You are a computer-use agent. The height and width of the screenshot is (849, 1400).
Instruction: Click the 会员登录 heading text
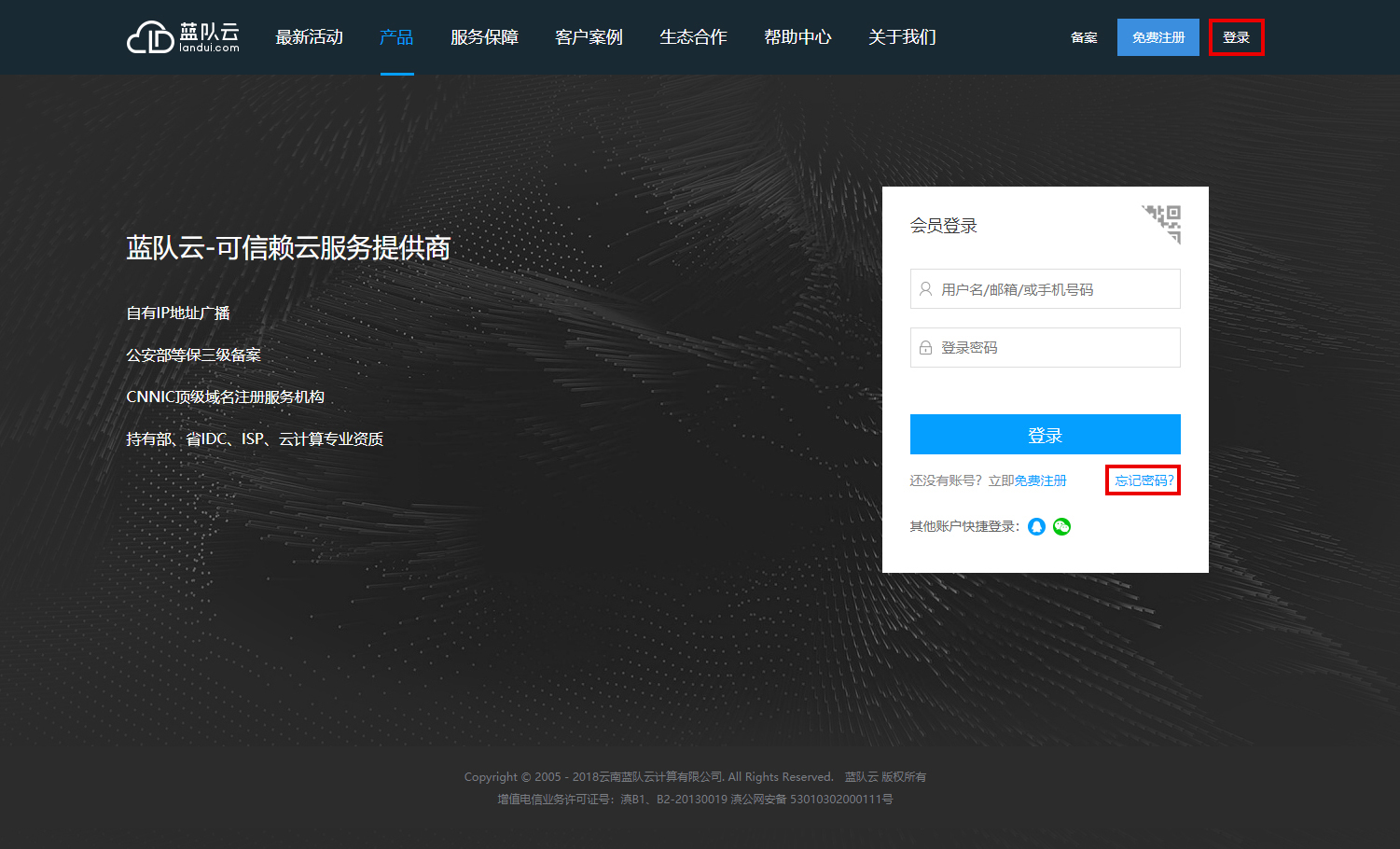click(x=944, y=226)
